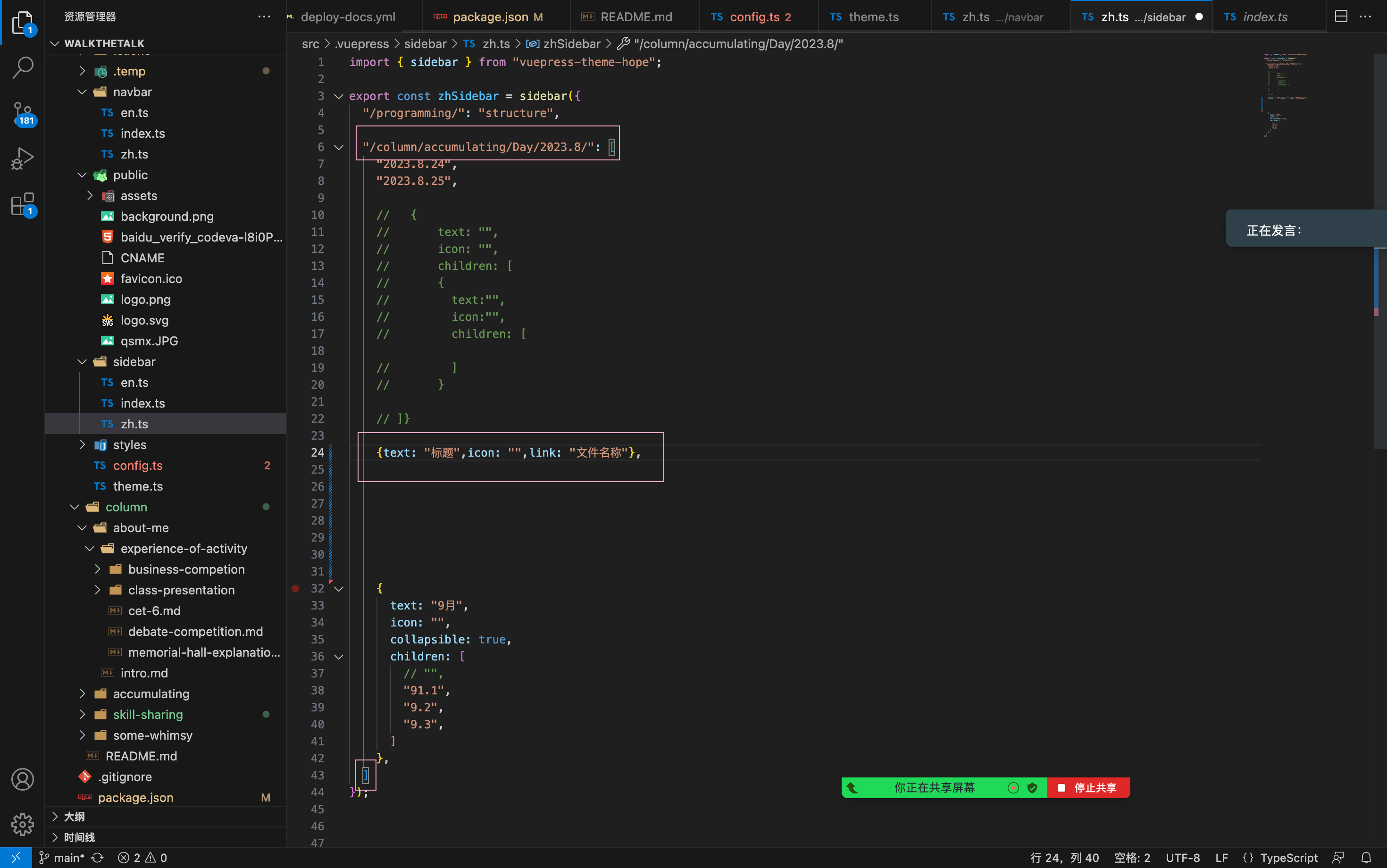Change LF end of line sequence
This screenshot has height=868, width=1387.
1222,858
